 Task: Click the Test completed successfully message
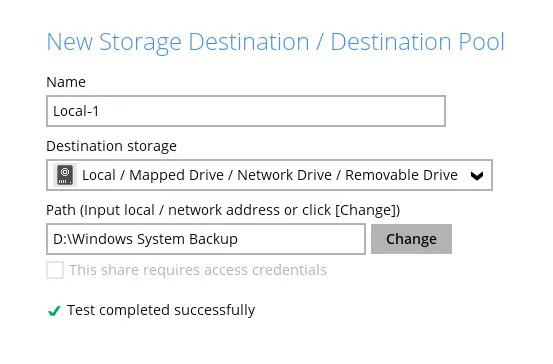coord(161,310)
